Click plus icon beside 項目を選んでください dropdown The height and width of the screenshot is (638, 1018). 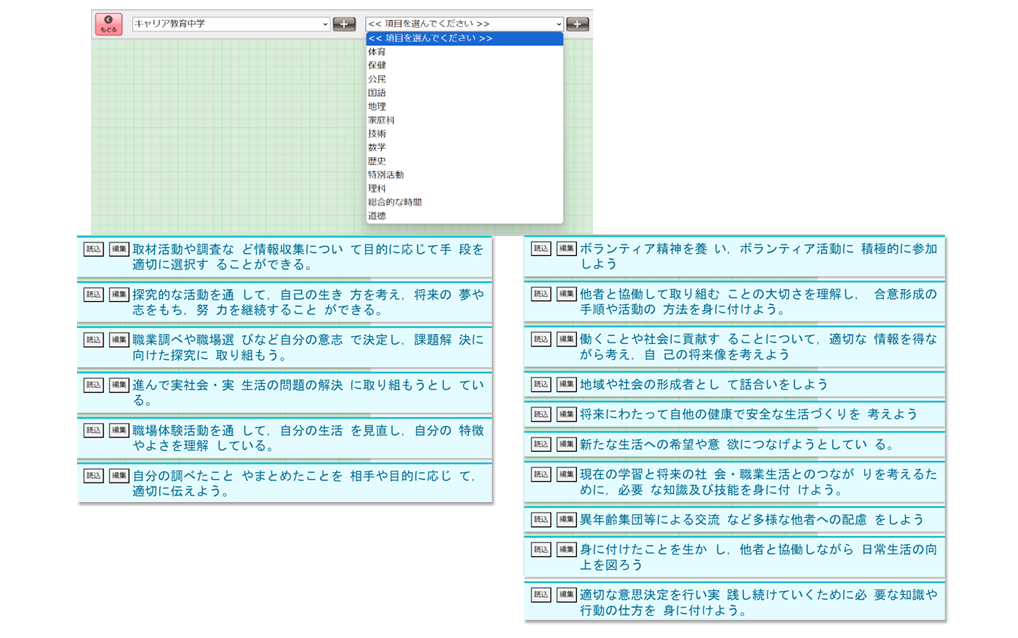577,24
